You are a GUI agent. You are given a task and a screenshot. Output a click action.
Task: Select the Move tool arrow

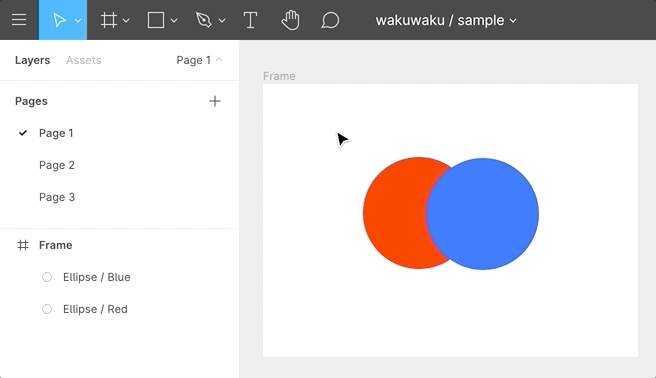pyautogui.click(x=59, y=20)
